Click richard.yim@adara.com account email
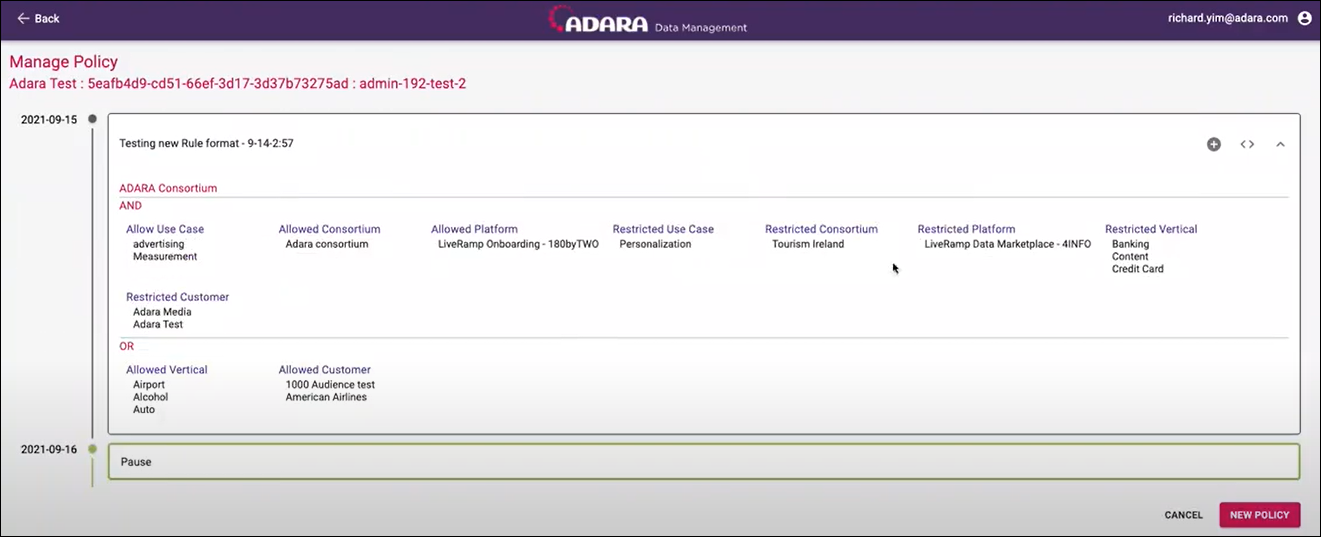1321x537 pixels. tap(1227, 18)
